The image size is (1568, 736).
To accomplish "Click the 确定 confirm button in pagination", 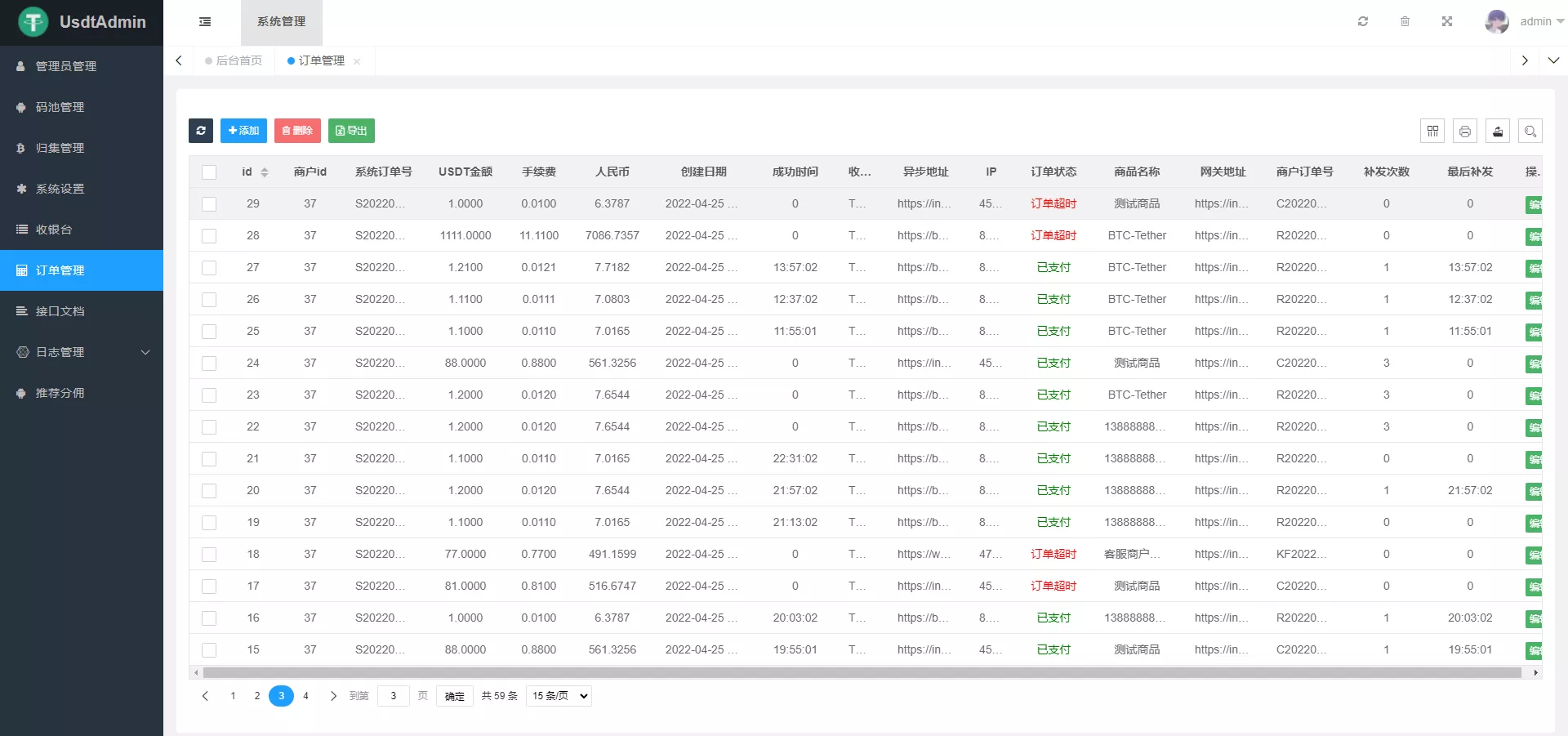I will click(454, 696).
